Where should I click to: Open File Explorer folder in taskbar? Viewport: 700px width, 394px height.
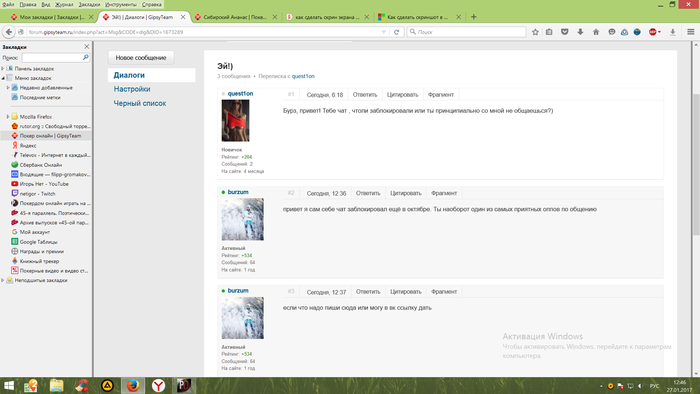pyautogui.click(x=57, y=386)
